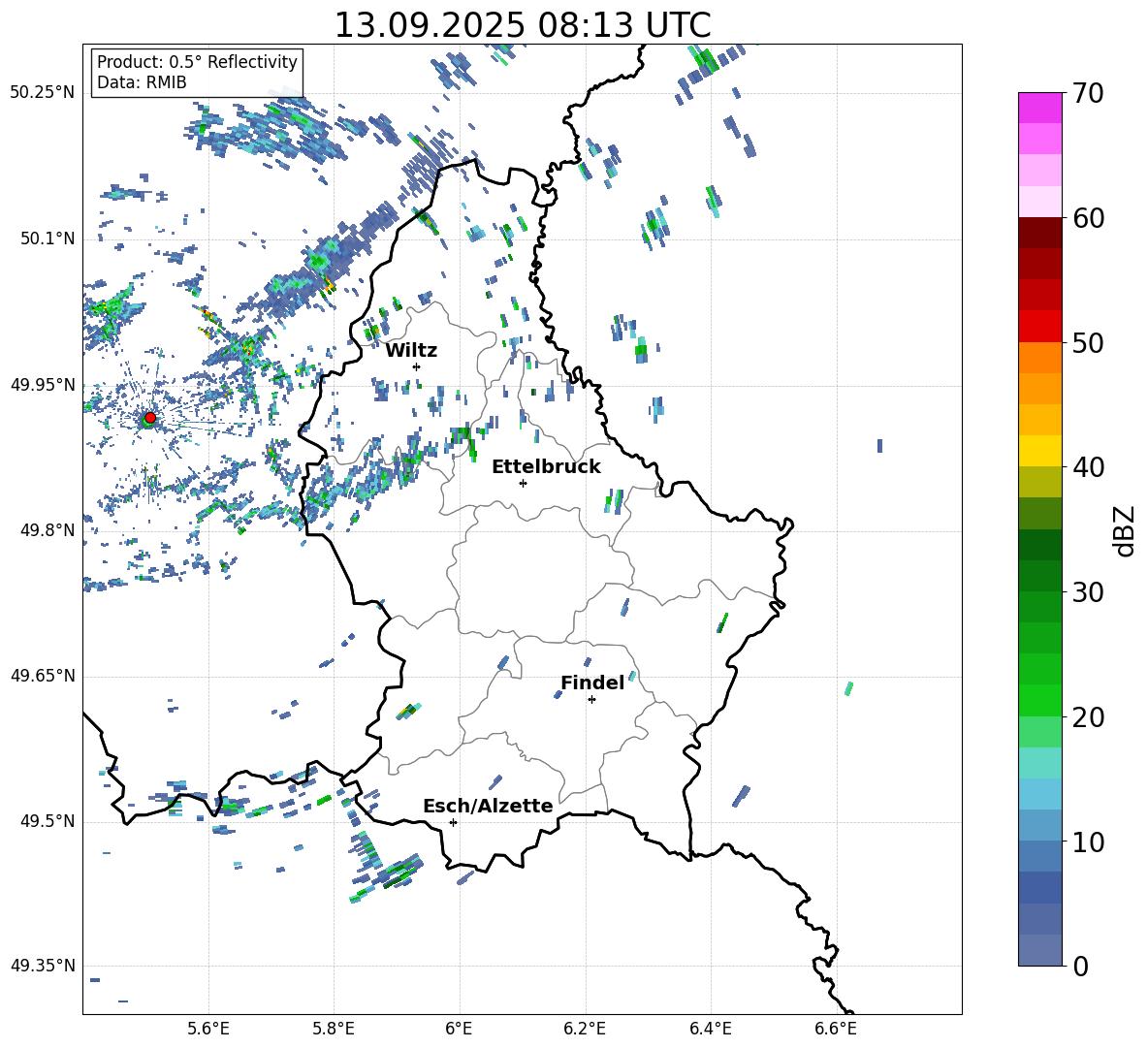This screenshot has height=1048, width=1148.
Task: Click the red radar site marker
Action: coord(149,418)
